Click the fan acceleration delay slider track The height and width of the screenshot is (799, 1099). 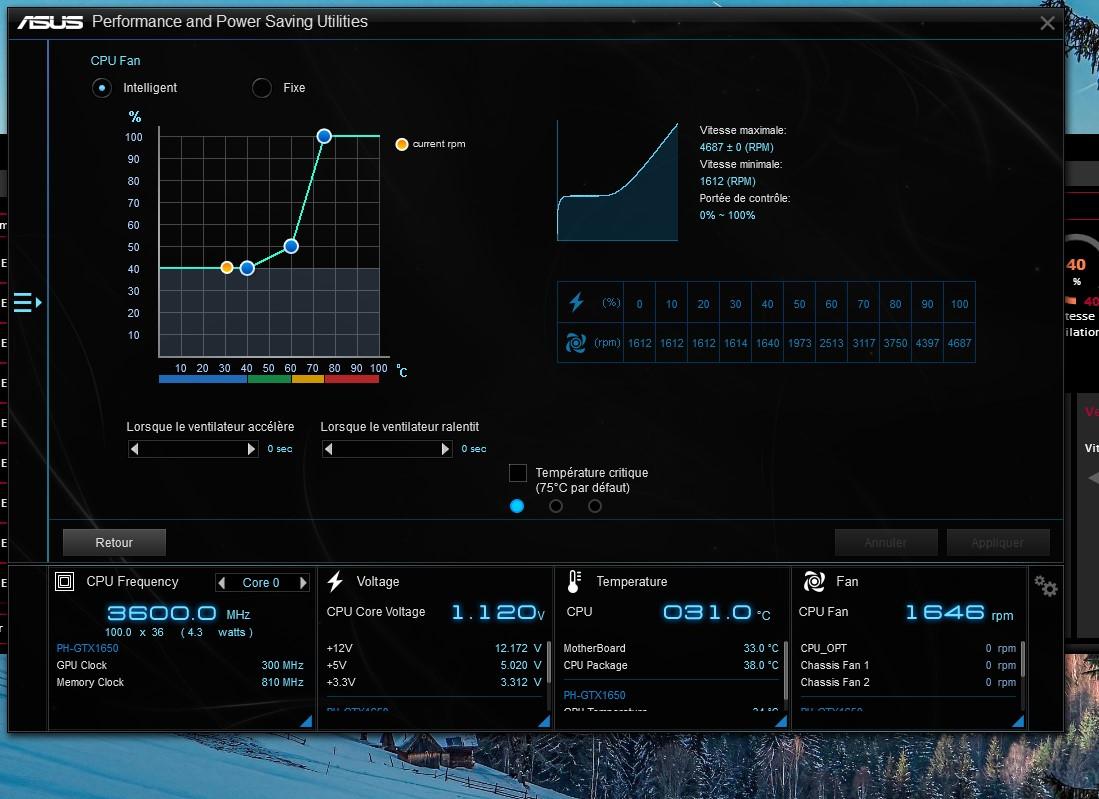pyautogui.click(x=193, y=449)
